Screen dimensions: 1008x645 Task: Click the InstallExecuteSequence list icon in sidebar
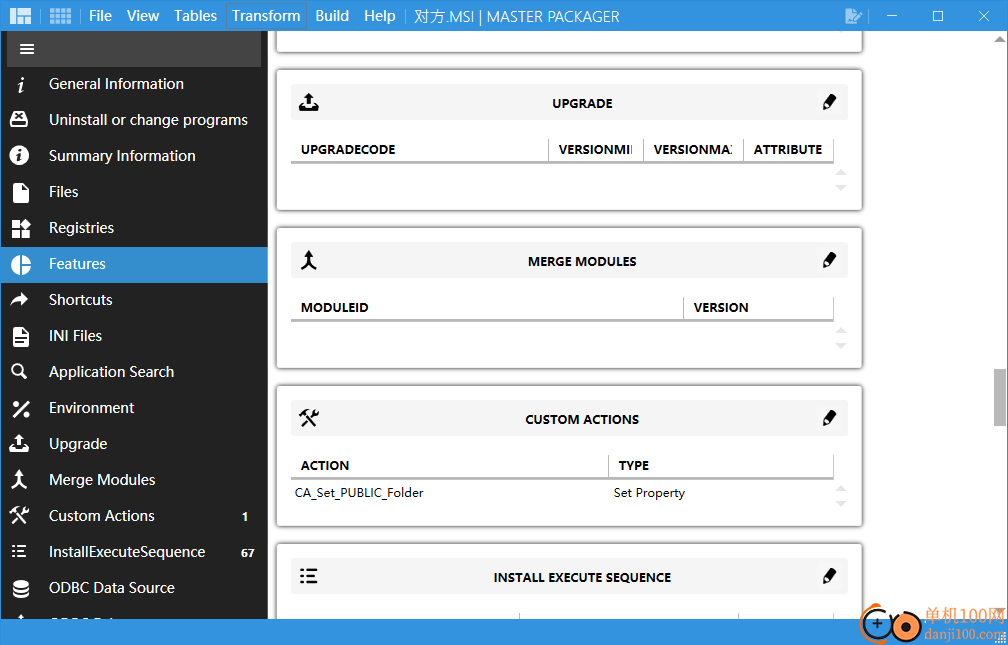point(19,551)
